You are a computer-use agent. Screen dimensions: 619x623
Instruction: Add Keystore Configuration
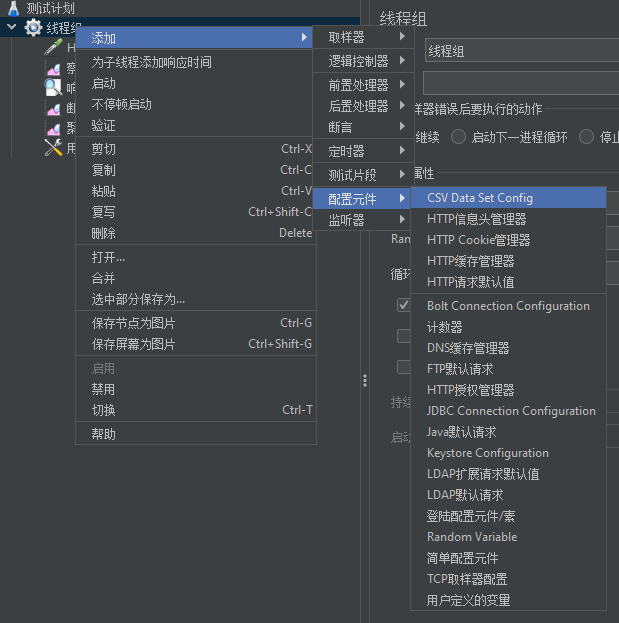pos(508,453)
